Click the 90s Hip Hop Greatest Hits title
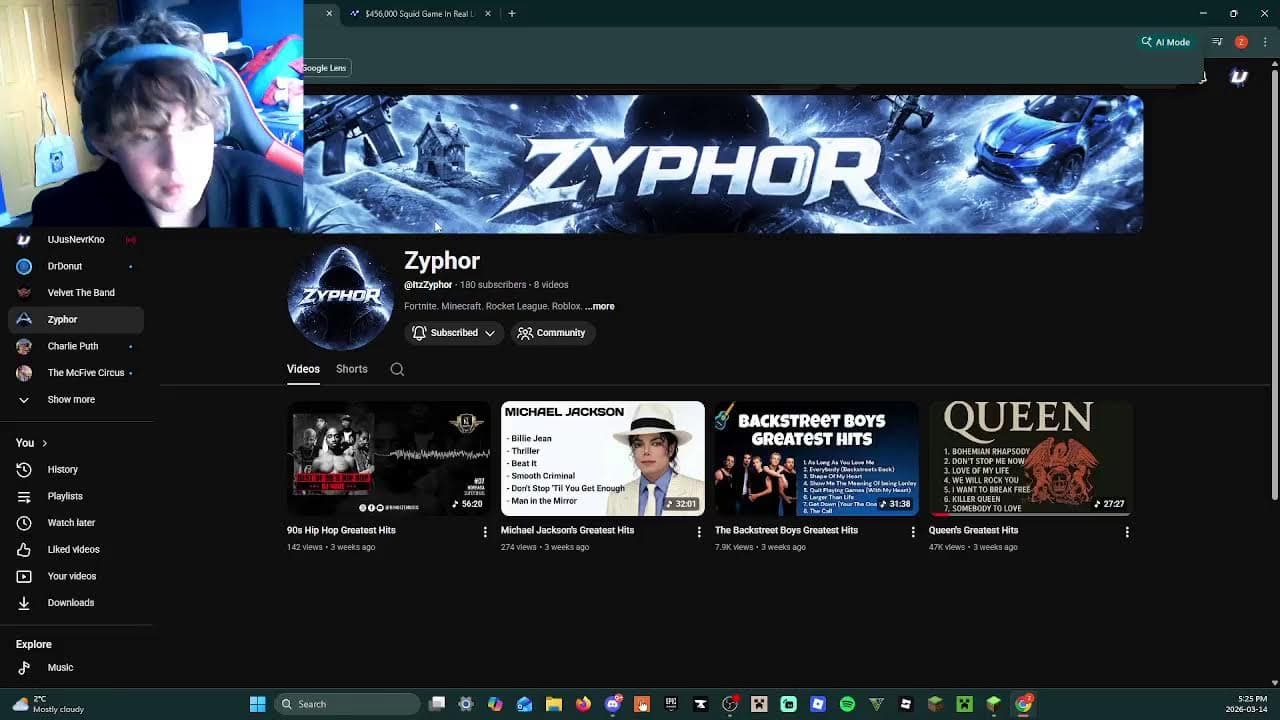Screen dimensions: 1280x720 point(341,530)
